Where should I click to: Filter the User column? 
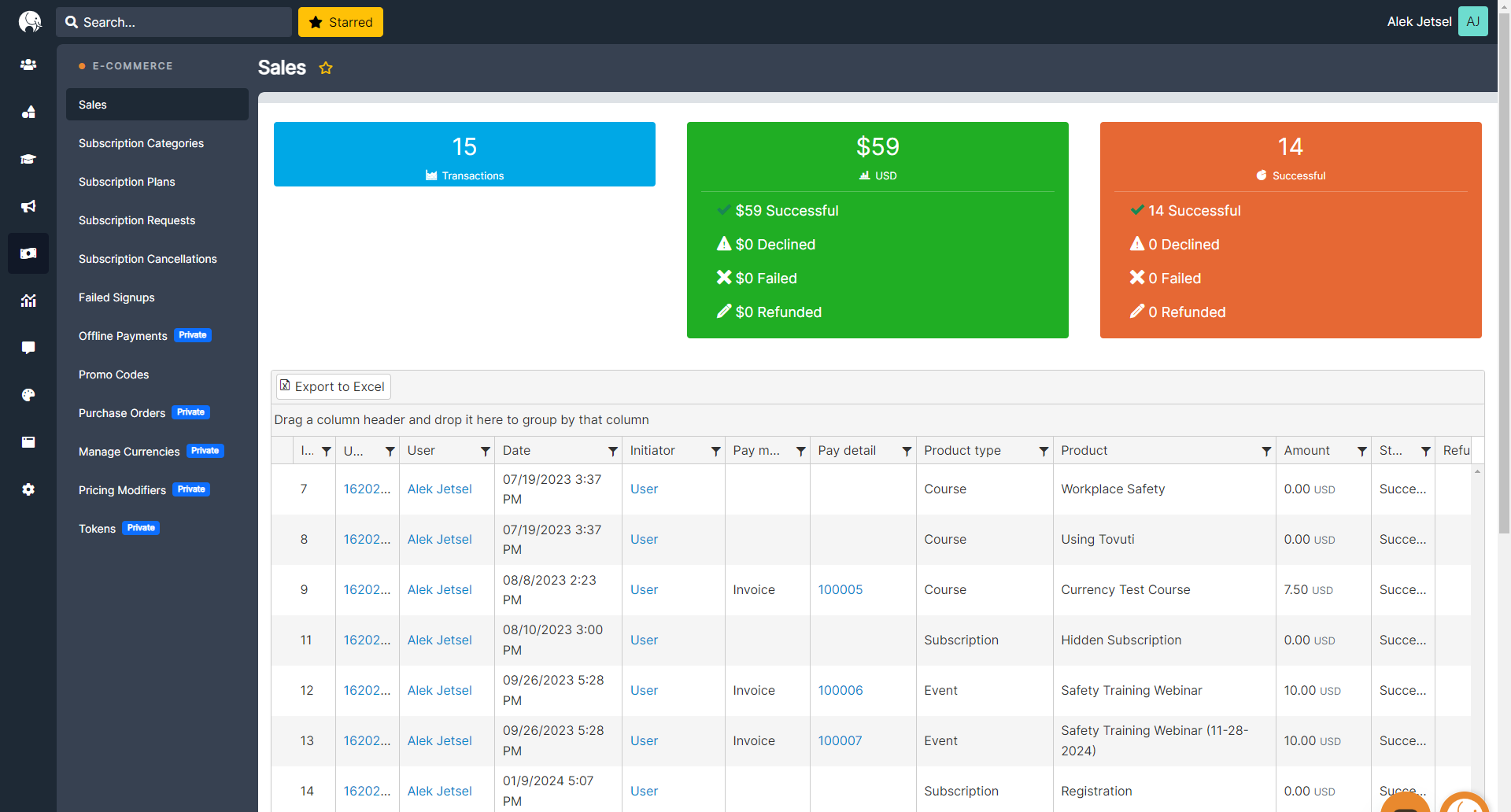tap(486, 451)
